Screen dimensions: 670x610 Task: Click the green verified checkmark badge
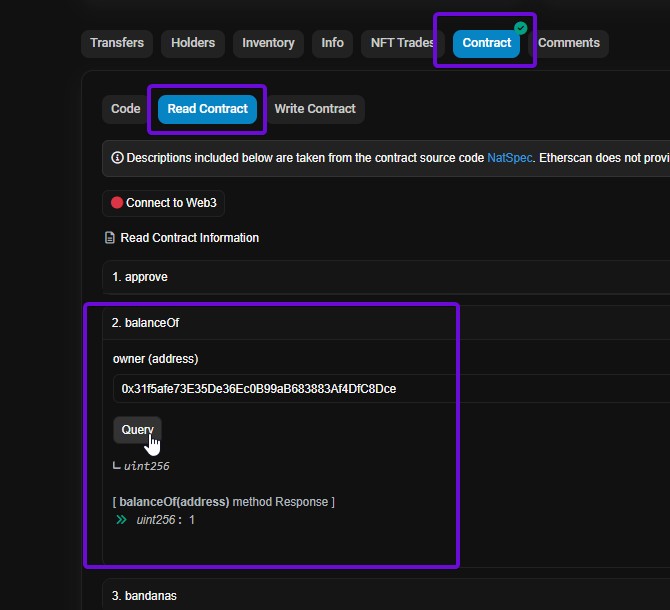click(x=520, y=28)
